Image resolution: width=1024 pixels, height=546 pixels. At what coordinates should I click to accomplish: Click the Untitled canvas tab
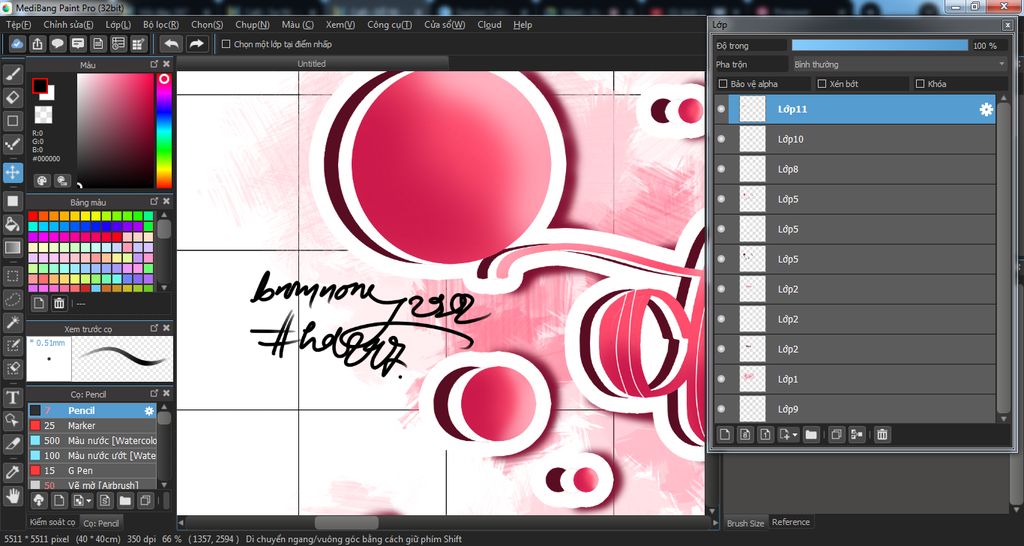[312, 63]
